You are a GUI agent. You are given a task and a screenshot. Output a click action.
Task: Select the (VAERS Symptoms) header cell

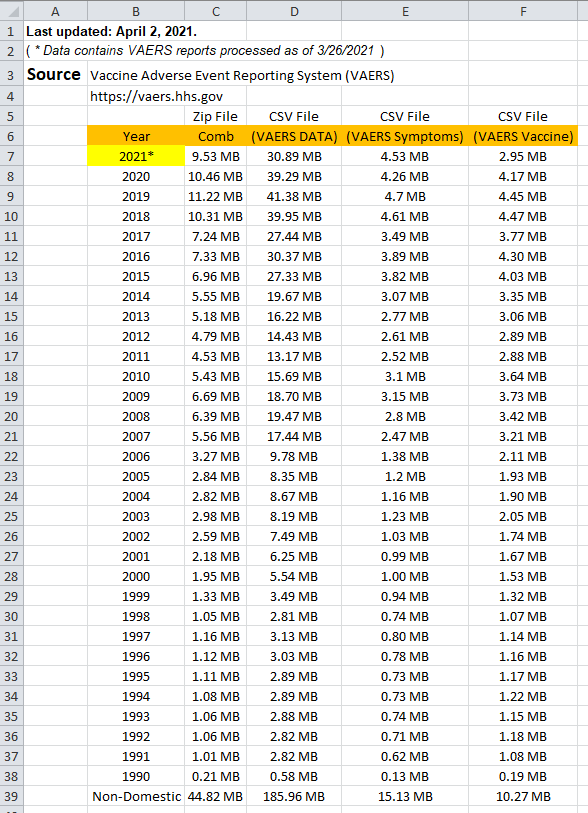click(405, 136)
